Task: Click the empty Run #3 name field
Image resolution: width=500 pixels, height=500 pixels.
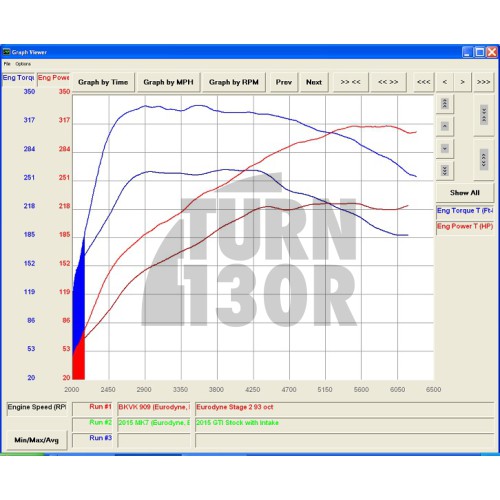Action: [154, 440]
